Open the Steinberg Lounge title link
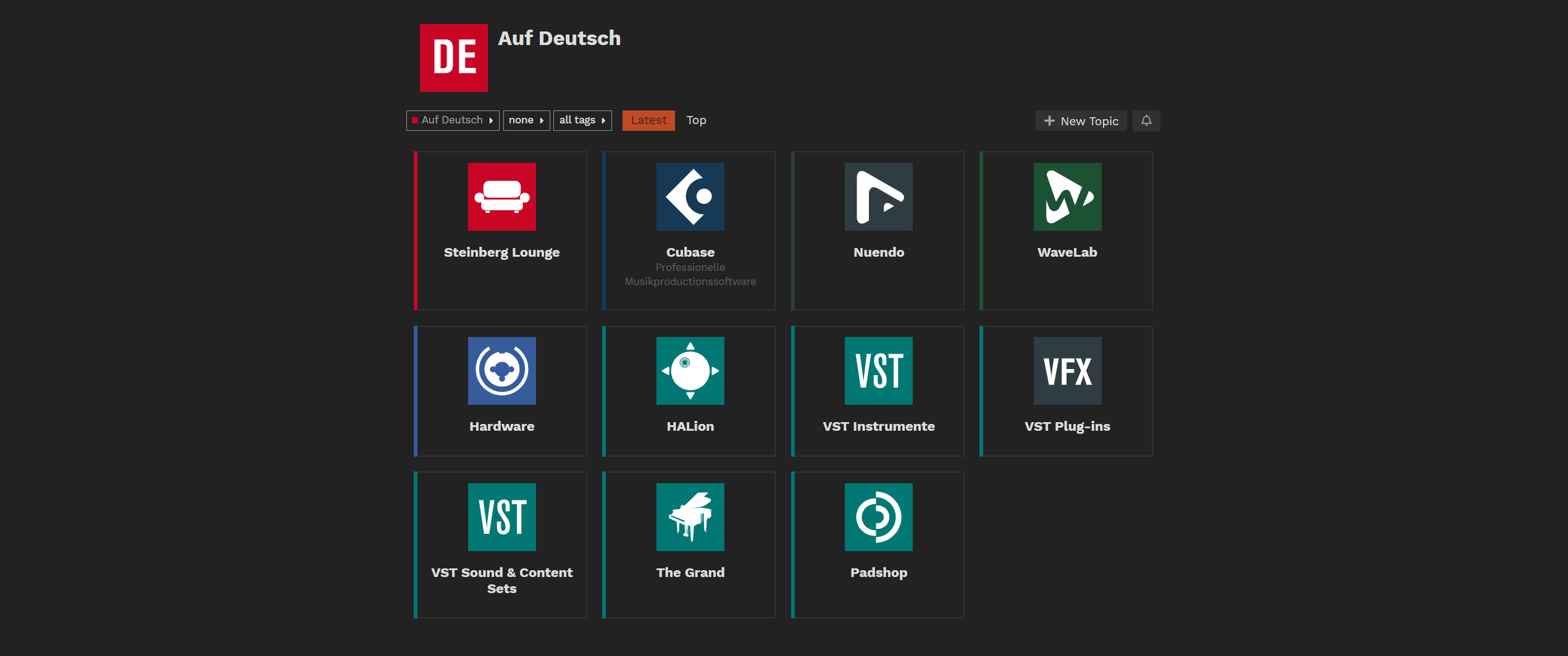 pos(501,252)
